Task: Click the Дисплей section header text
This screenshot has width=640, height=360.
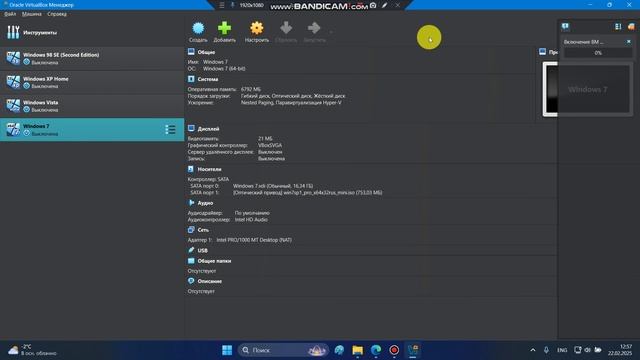Action: point(208,129)
